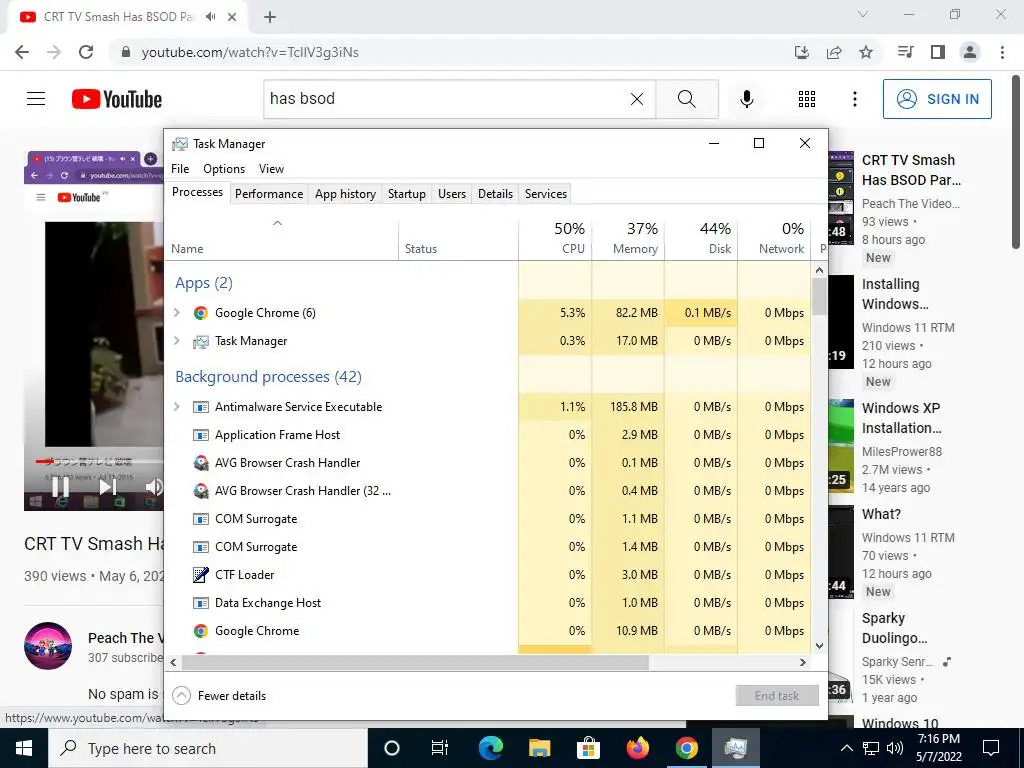1024x768 pixels.
Task: Open the notification center icon
Action: tap(991, 748)
